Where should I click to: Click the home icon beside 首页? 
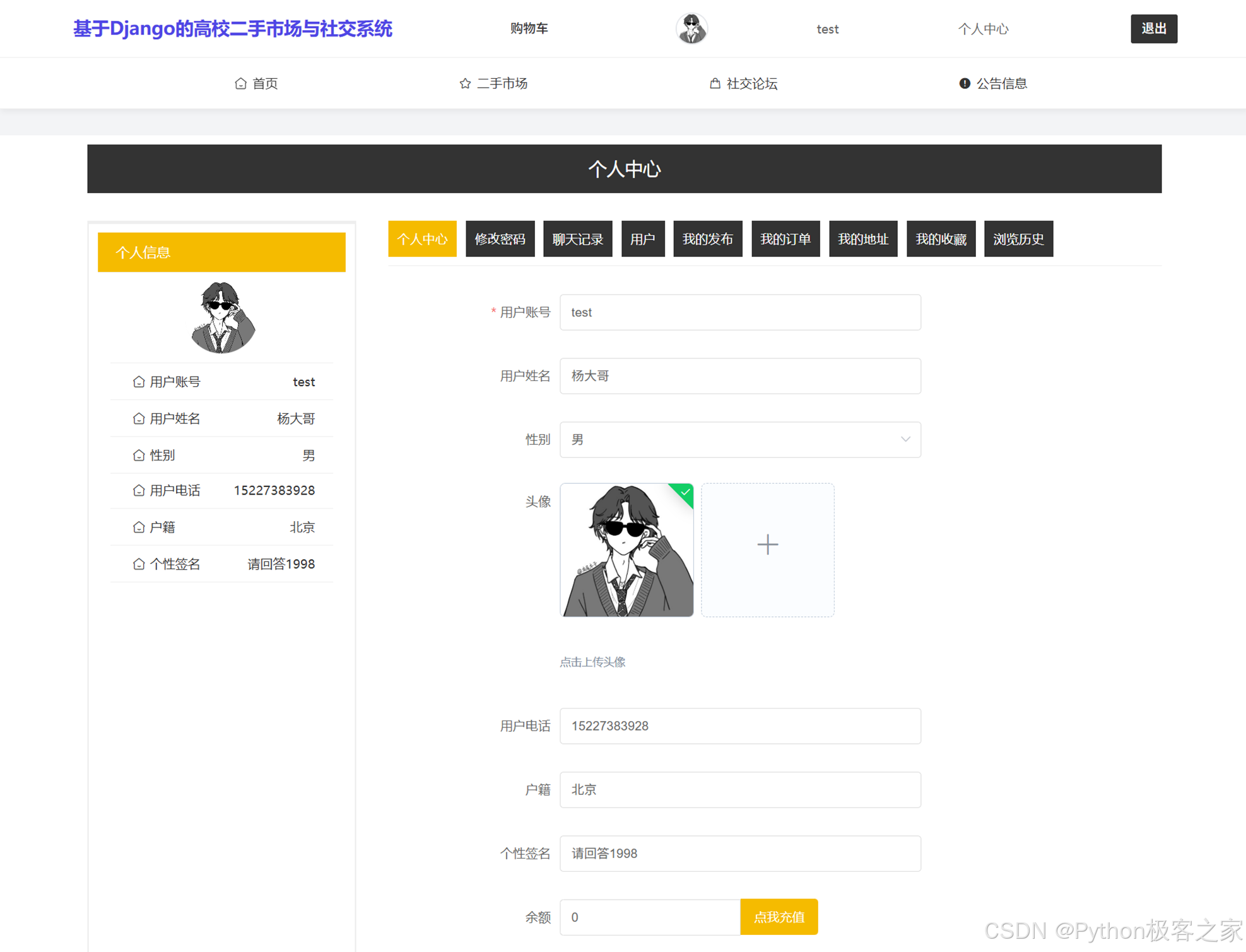tap(240, 83)
